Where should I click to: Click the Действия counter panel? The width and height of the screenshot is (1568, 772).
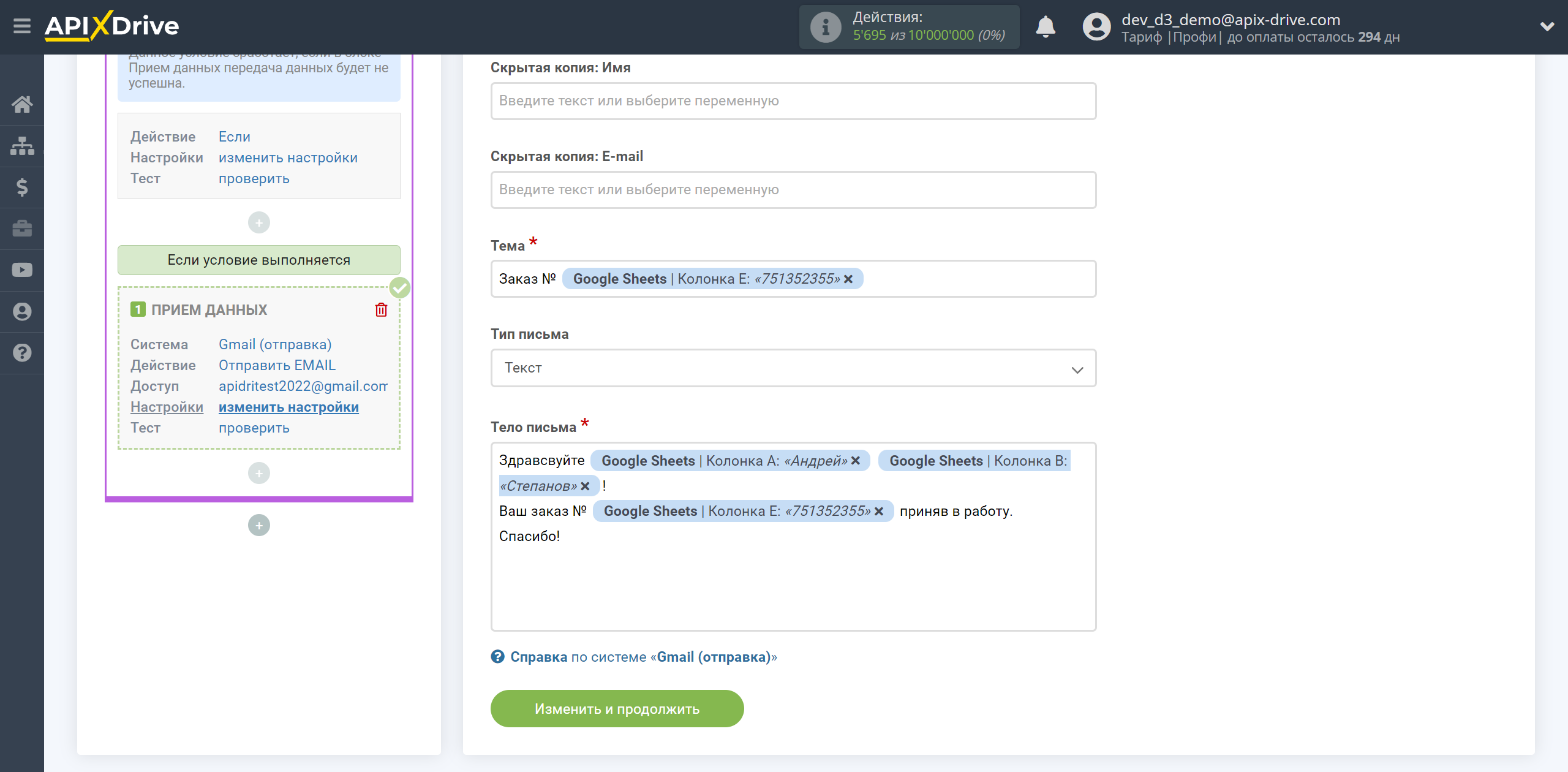tap(909, 27)
